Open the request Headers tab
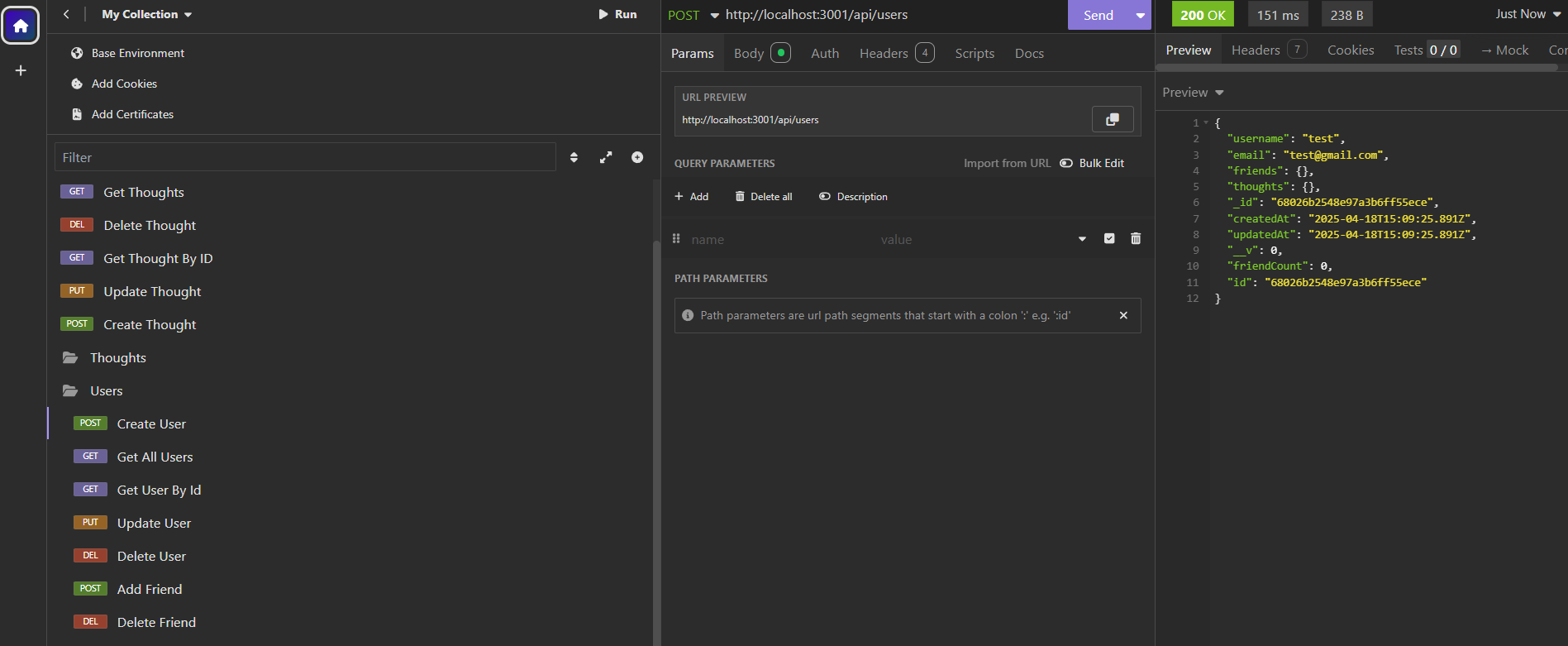 pyautogui.click(x=897, y=53)
